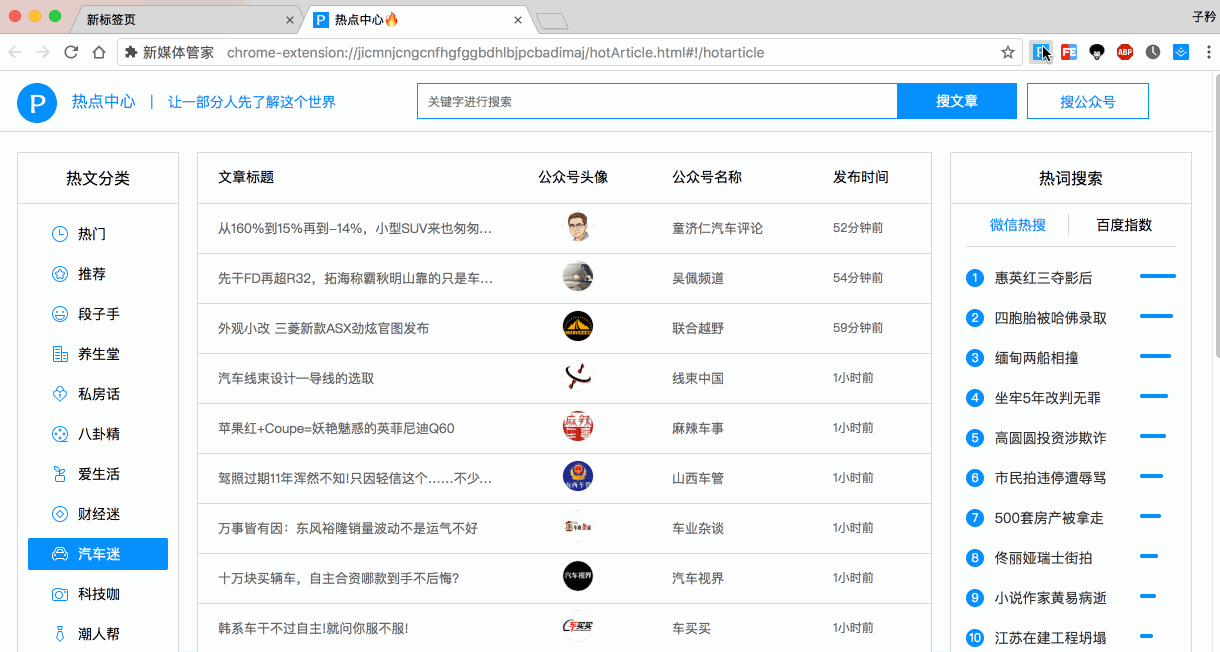Click the 潮人帮 category icon
This screenshot has height=652, width=1220.
(x=58, y=633)
